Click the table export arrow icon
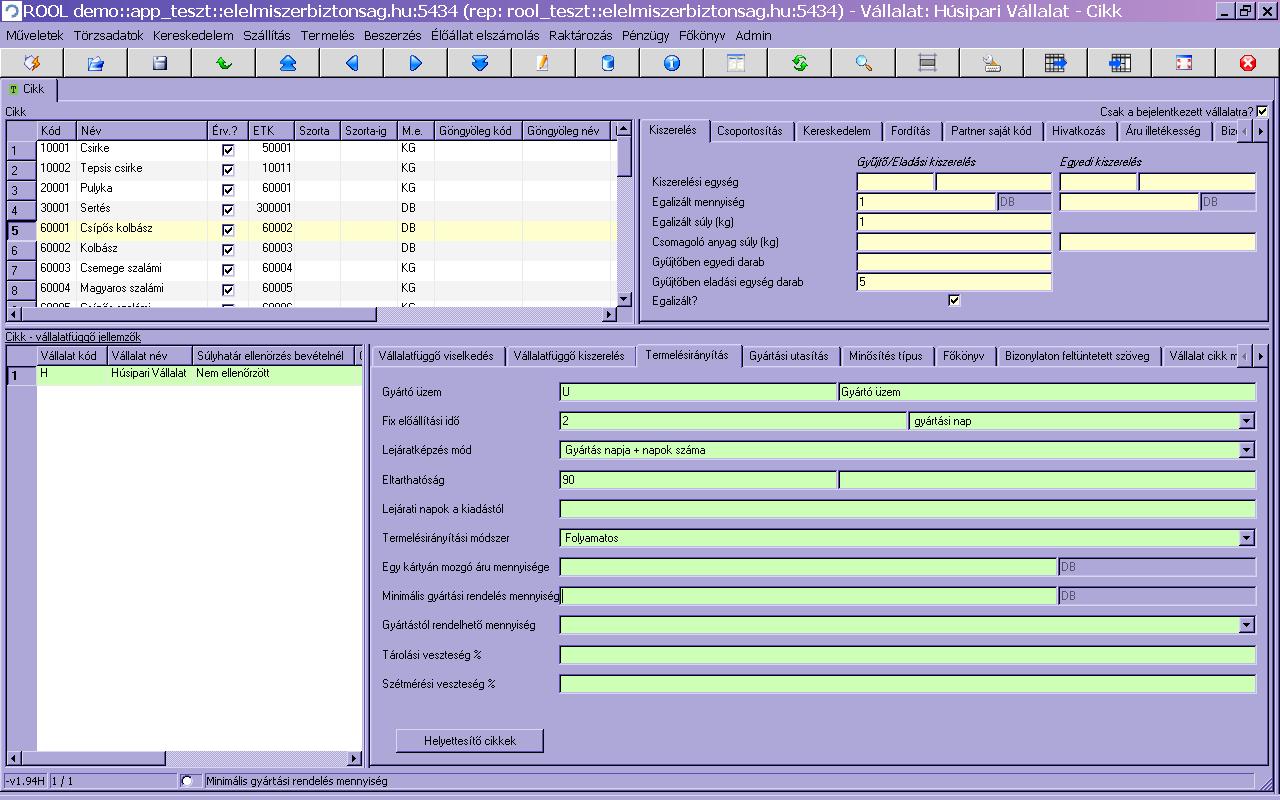The height and width of the screenshot is (800, 1280). [x=1055, y=63]
